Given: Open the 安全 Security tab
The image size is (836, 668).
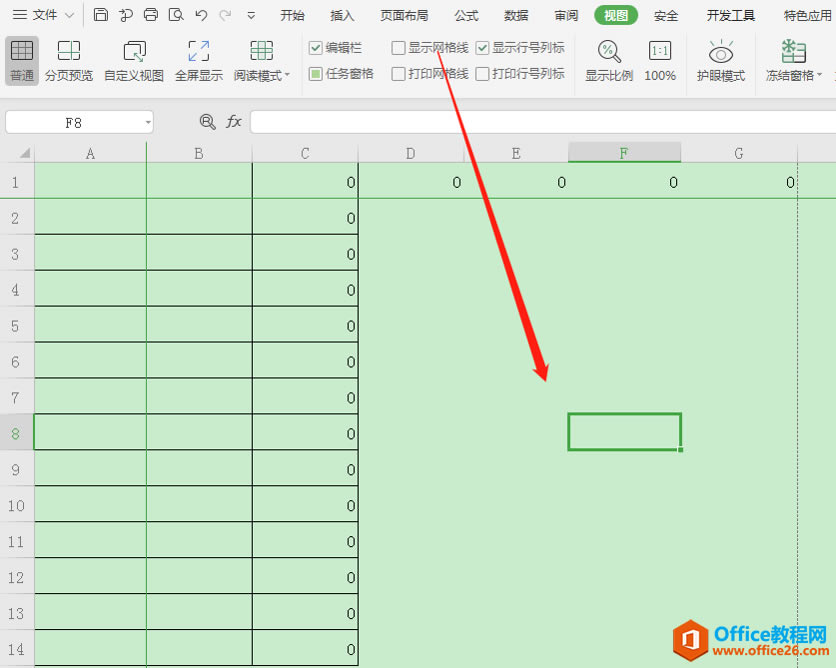Looking at the screenshot, I should (x=666, y=15).
